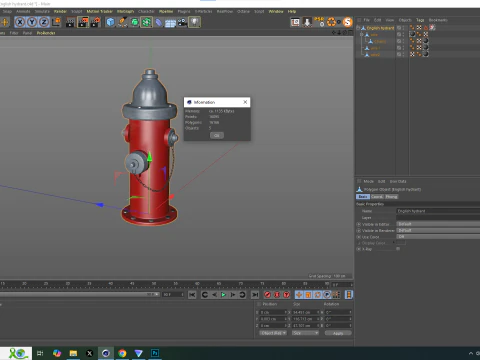Toggle the X axis lock
This screenshot has height=360, width=480.
pyautogui.click(x=20, y=22)
